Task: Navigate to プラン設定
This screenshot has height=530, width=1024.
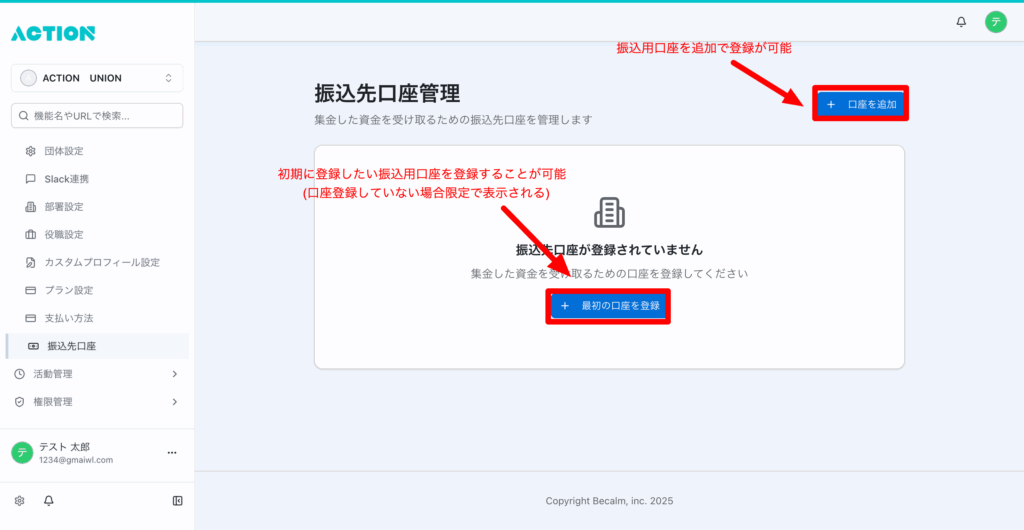Action: pyautogui.click(x=68, y=290)
